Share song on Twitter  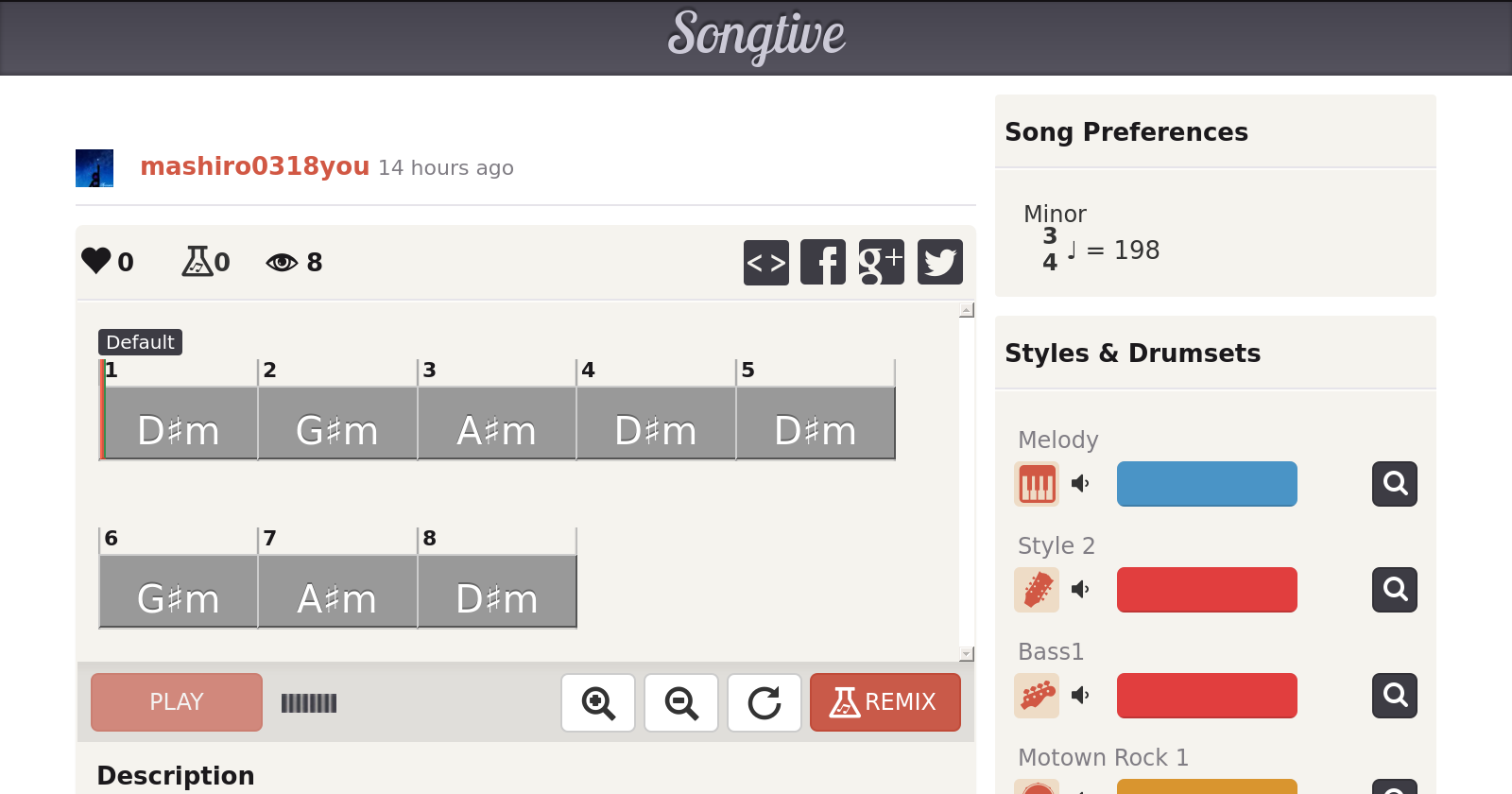[x=939, y=262]
